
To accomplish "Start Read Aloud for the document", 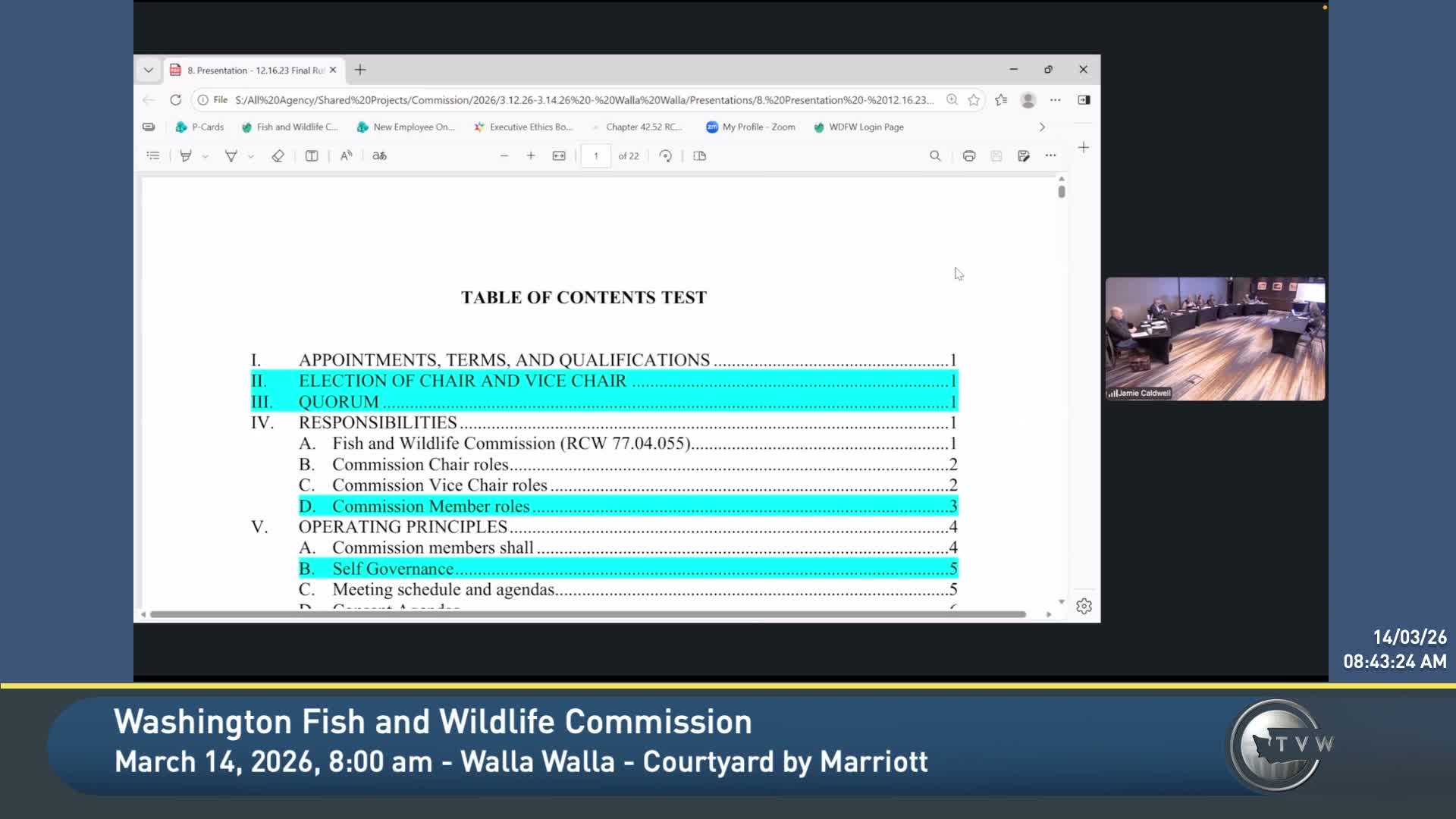I will click(x=347, y=155).
